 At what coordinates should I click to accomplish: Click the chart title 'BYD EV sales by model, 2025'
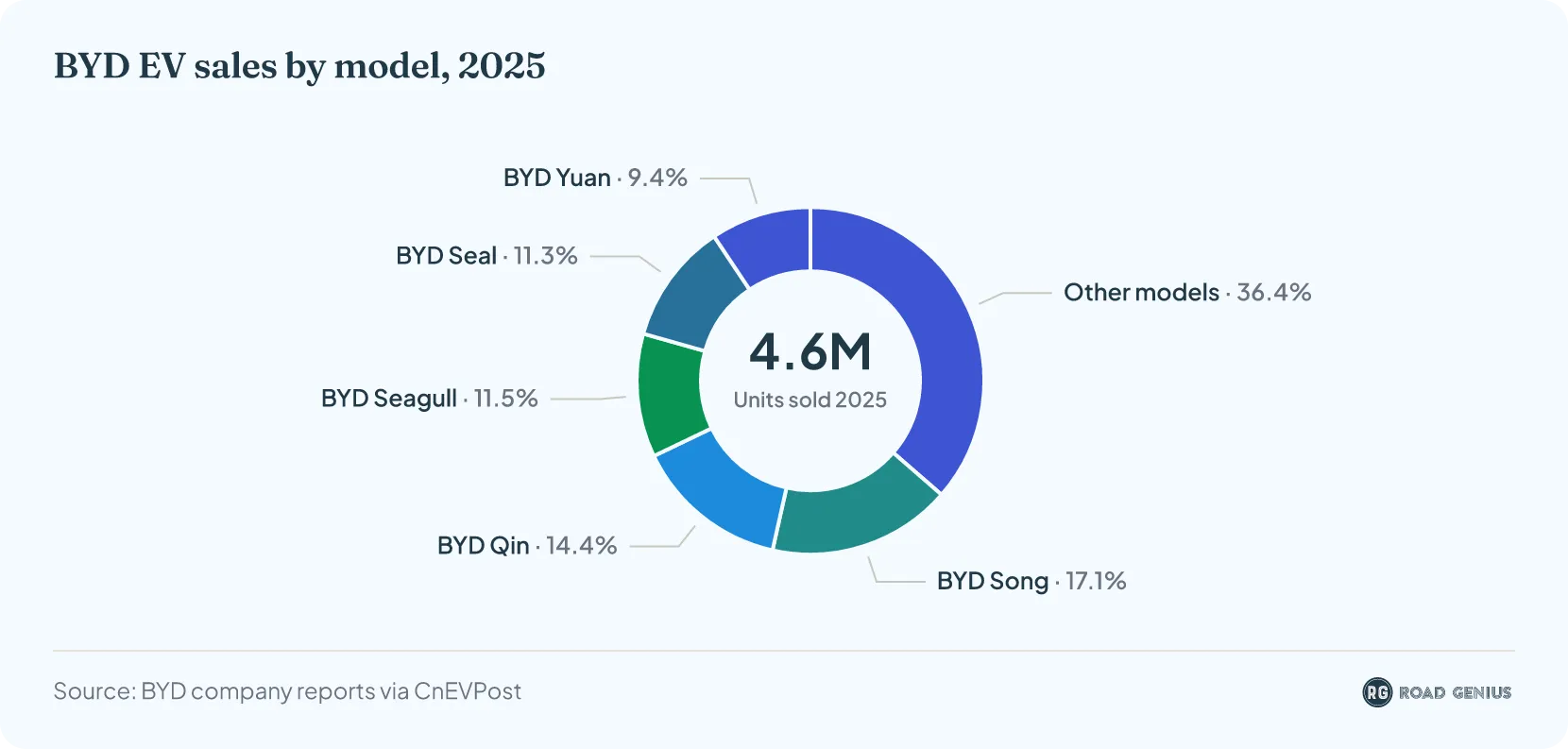click(x=299, y=66)
